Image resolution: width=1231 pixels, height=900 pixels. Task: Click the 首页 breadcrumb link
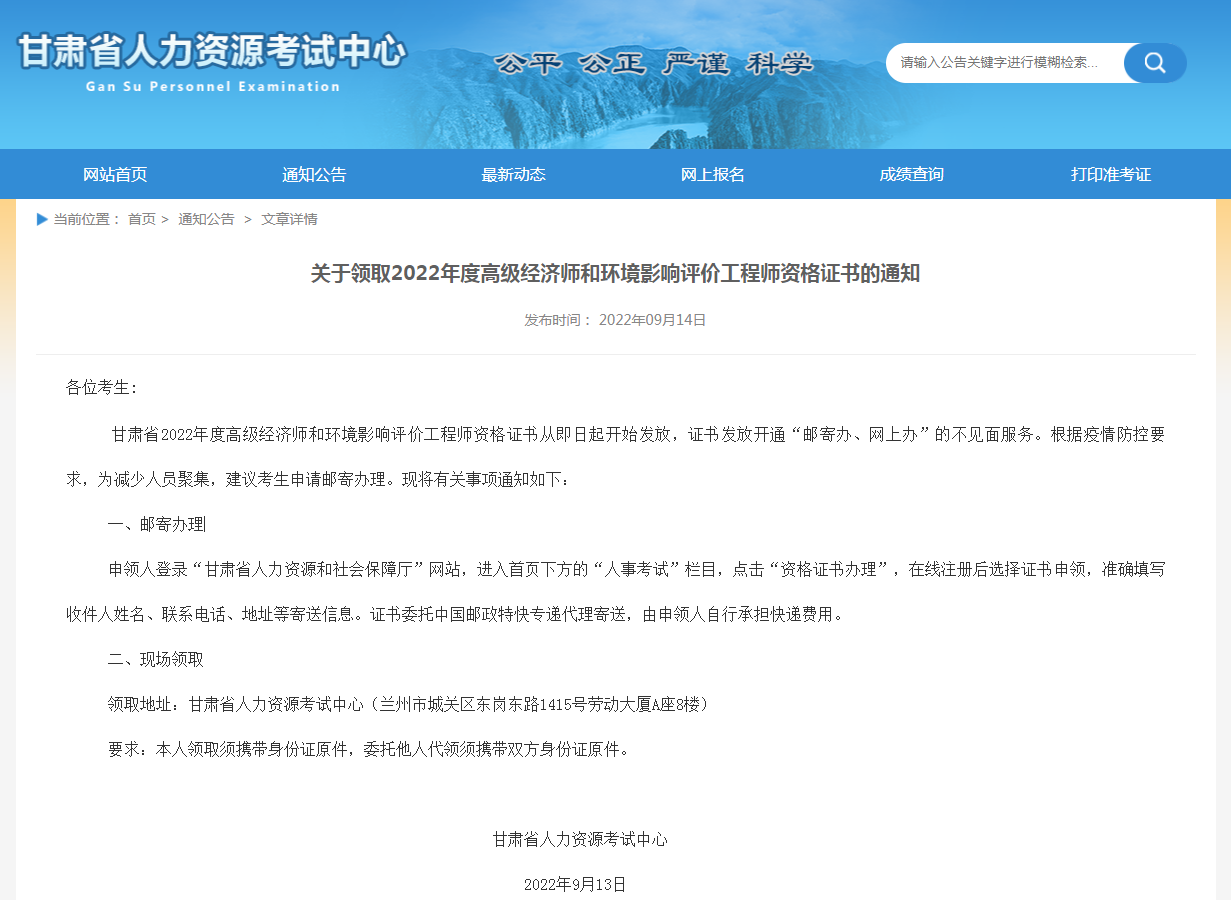click(x=142, y=219)
